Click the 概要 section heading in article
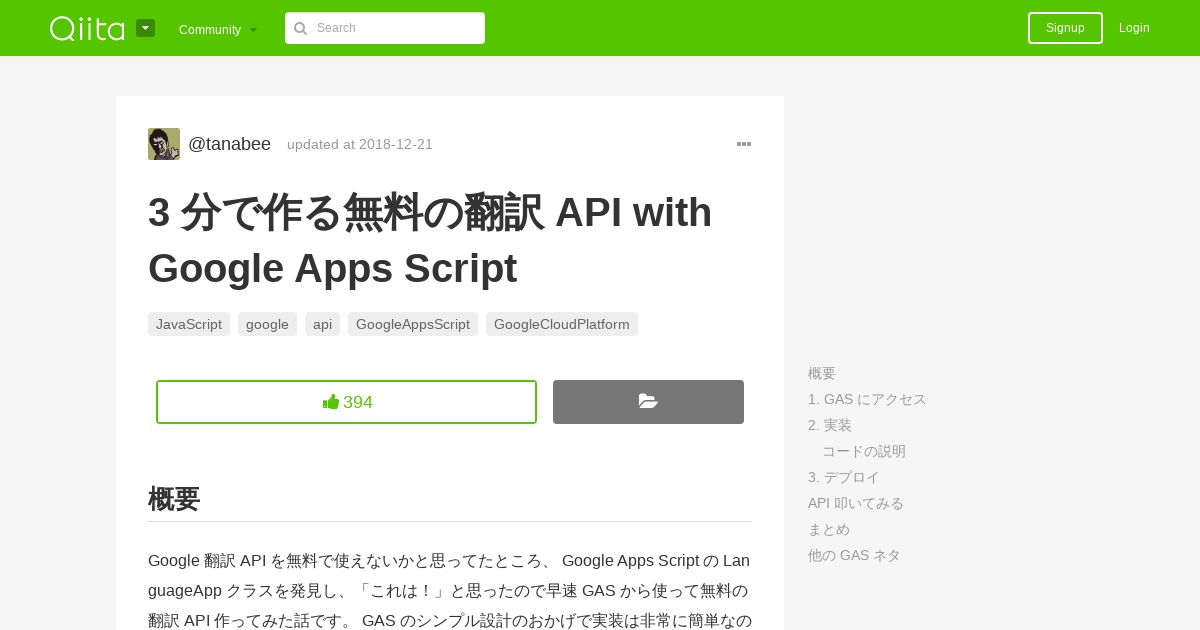Viewport: 1200px width, 630px height. tap(174, 499)
